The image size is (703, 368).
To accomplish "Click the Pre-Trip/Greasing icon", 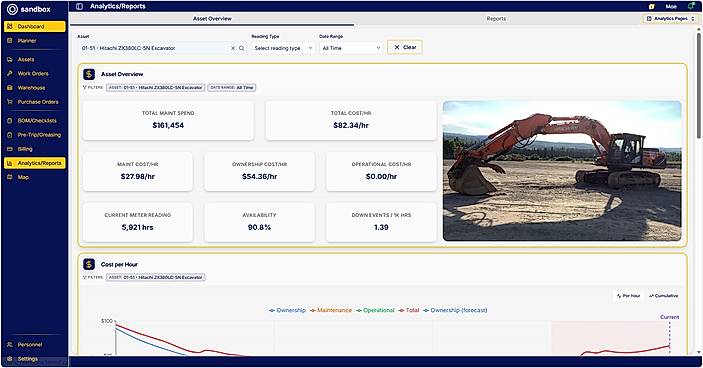I will [x=10, y=135].
